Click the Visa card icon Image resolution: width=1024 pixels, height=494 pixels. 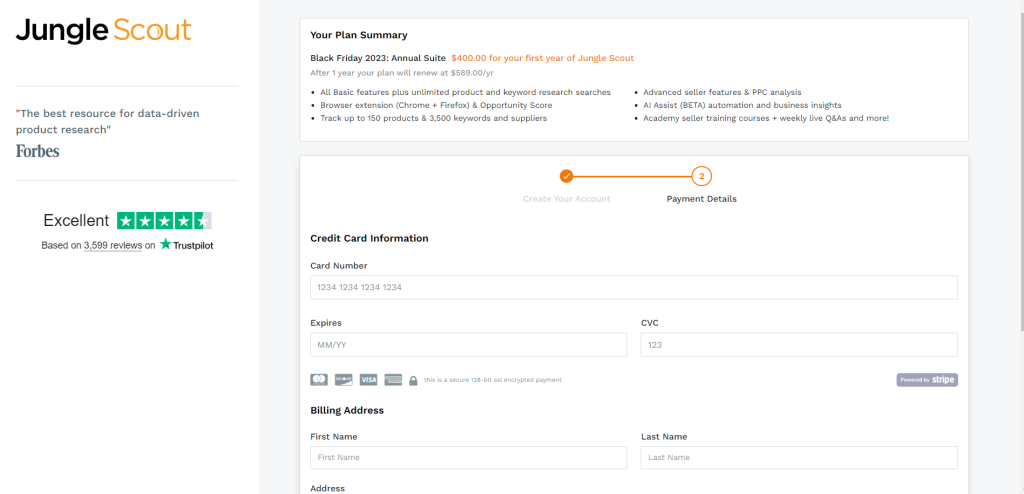(x=368, y=380)
